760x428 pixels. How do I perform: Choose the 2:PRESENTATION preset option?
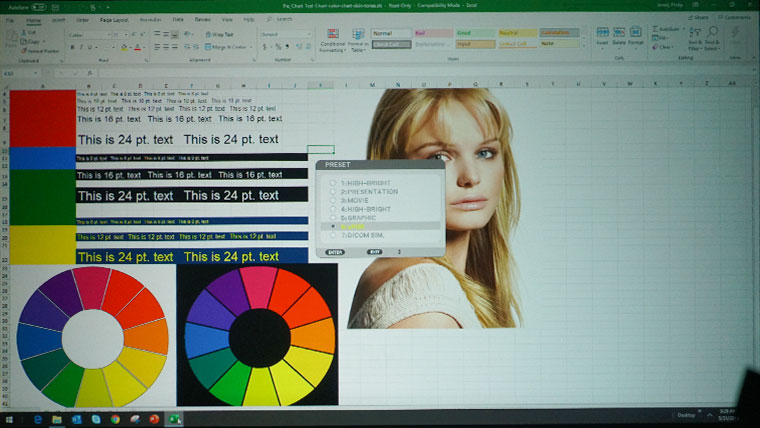333,191
